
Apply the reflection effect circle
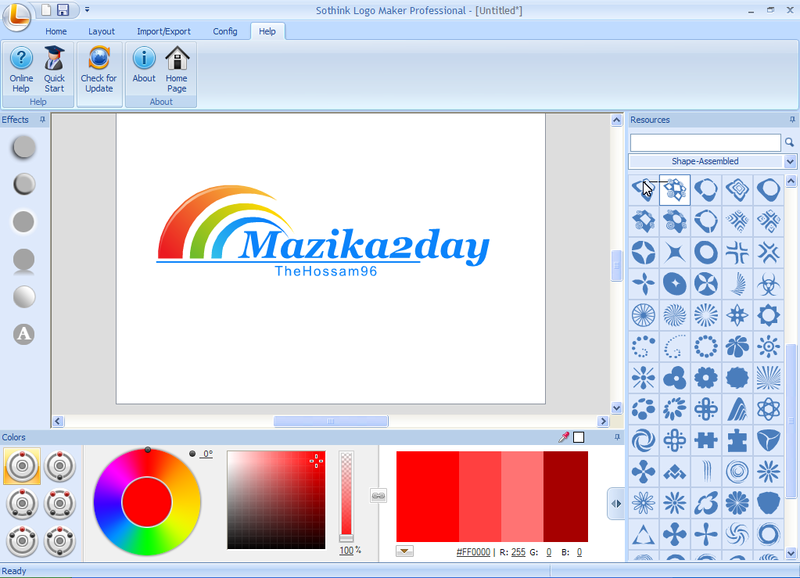pos(23,260)
